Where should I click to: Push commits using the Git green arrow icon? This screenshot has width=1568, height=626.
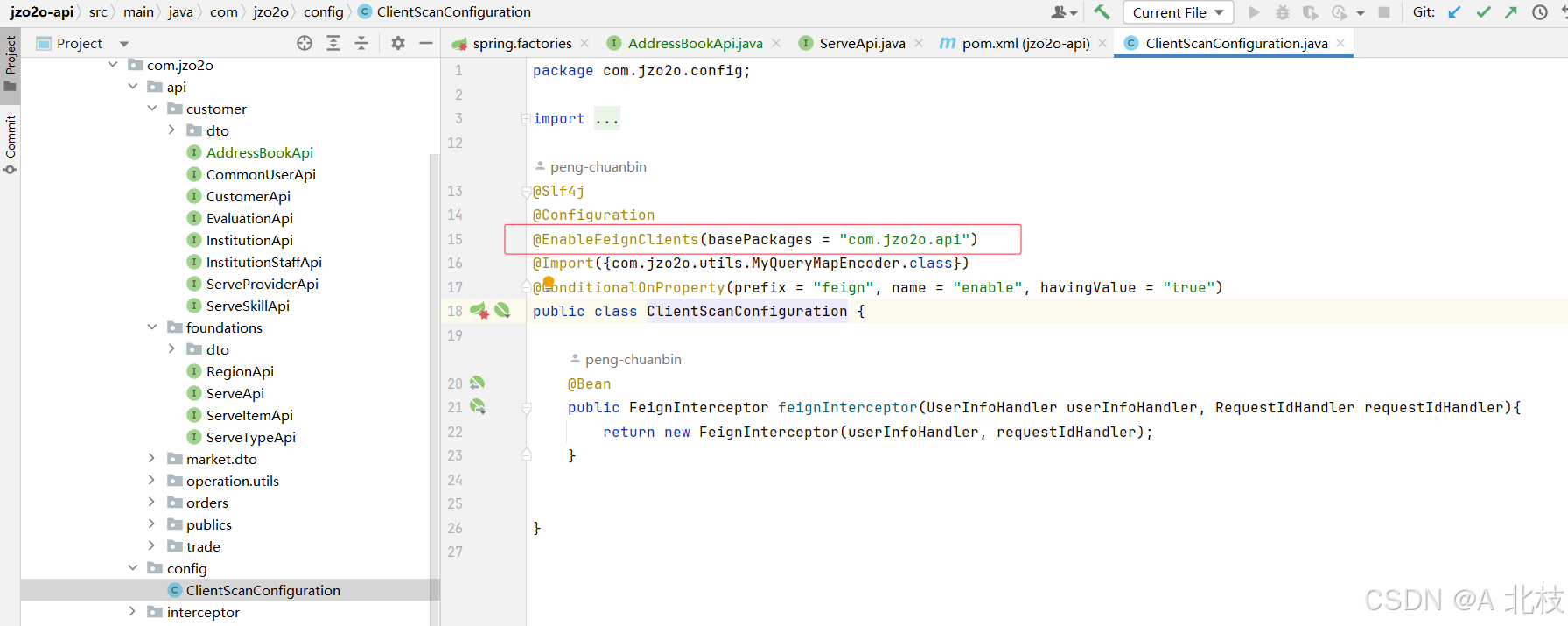coord(1511,12)
